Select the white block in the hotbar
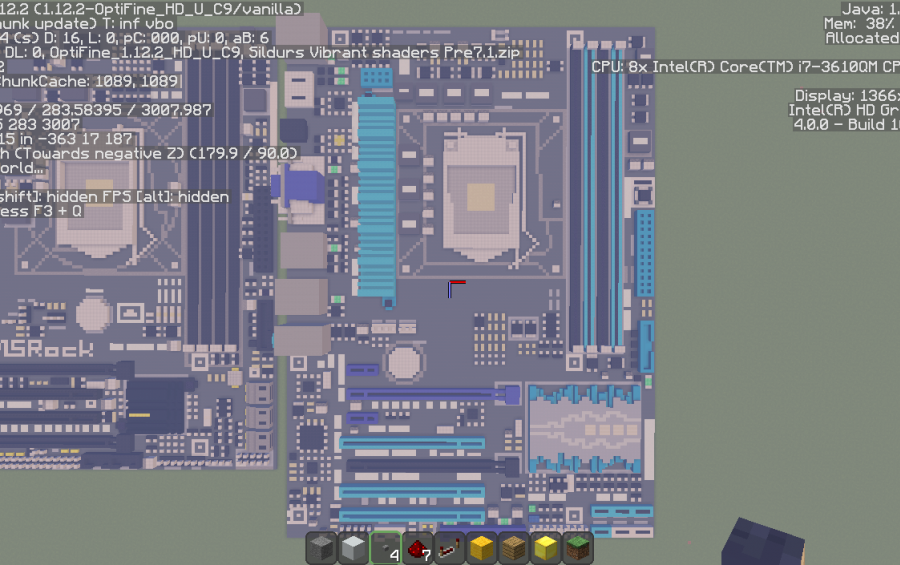 coord(353,548)
